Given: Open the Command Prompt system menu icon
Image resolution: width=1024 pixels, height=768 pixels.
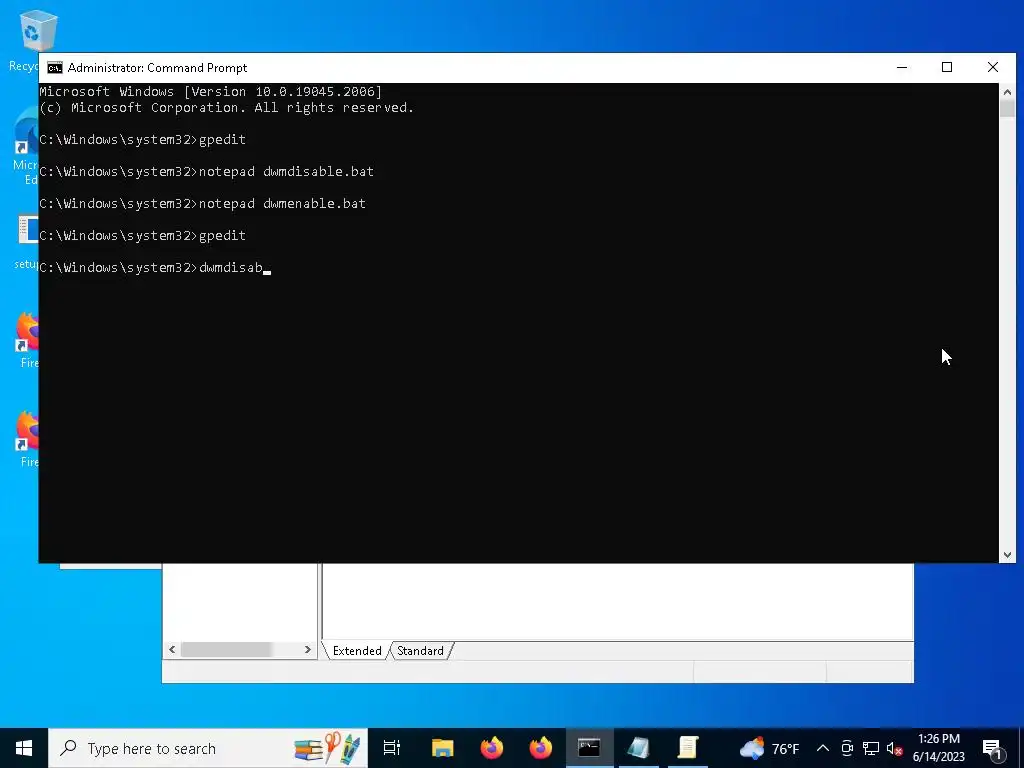Looking at the screenshot, I should coord(55,68).
